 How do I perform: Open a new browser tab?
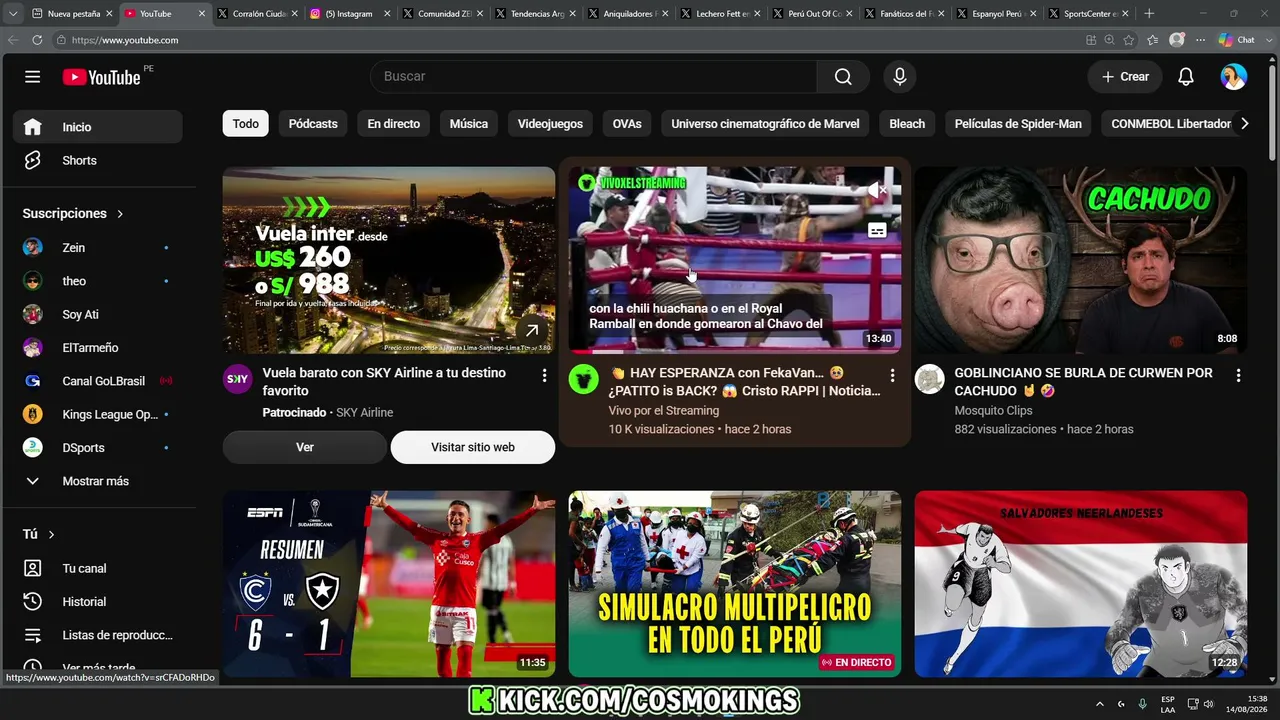click(x=1149, y=14)
